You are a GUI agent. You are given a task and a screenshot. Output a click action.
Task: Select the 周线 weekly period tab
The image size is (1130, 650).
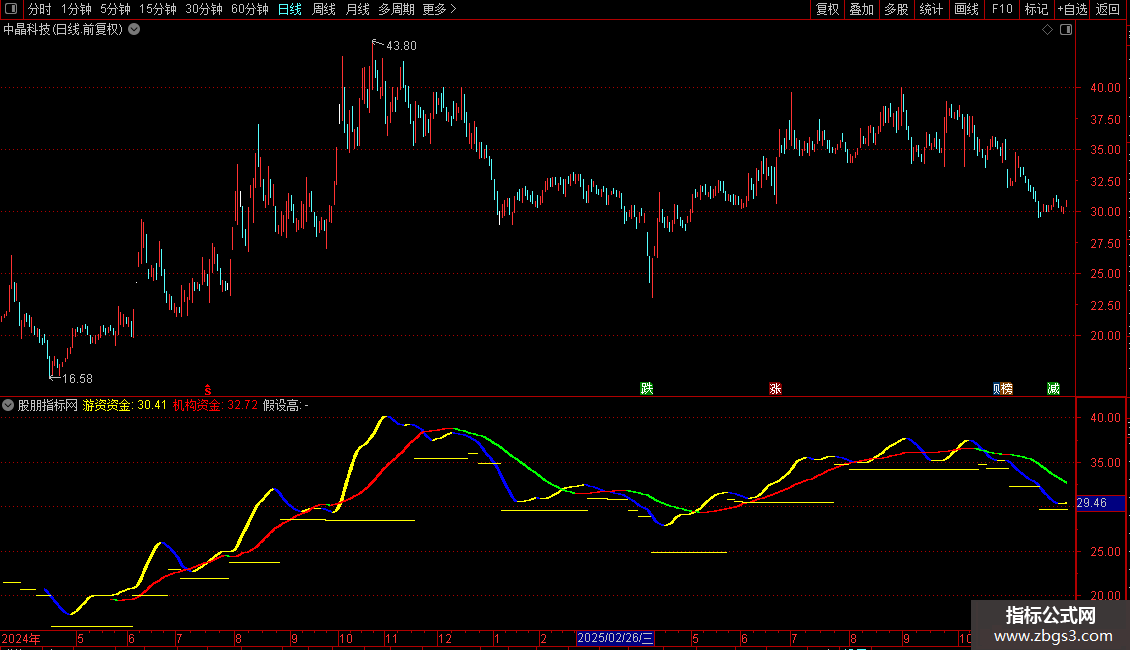click(324, 9)
